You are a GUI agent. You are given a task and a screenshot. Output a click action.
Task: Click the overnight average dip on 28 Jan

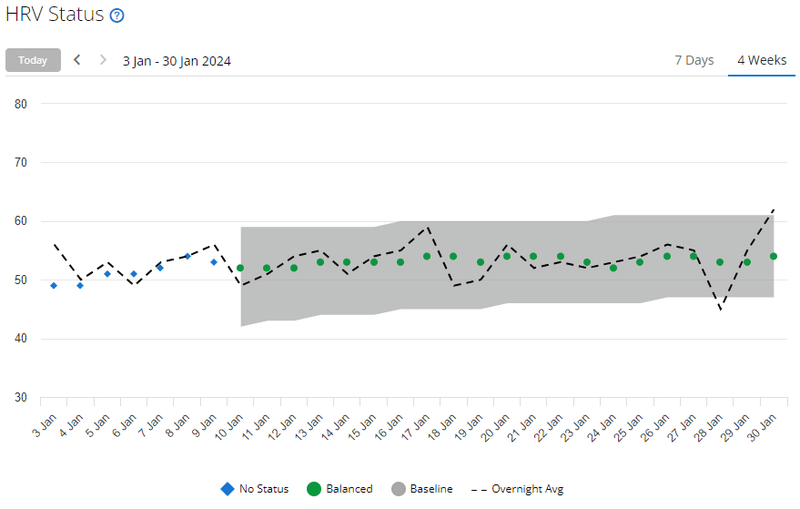[720, 309]
